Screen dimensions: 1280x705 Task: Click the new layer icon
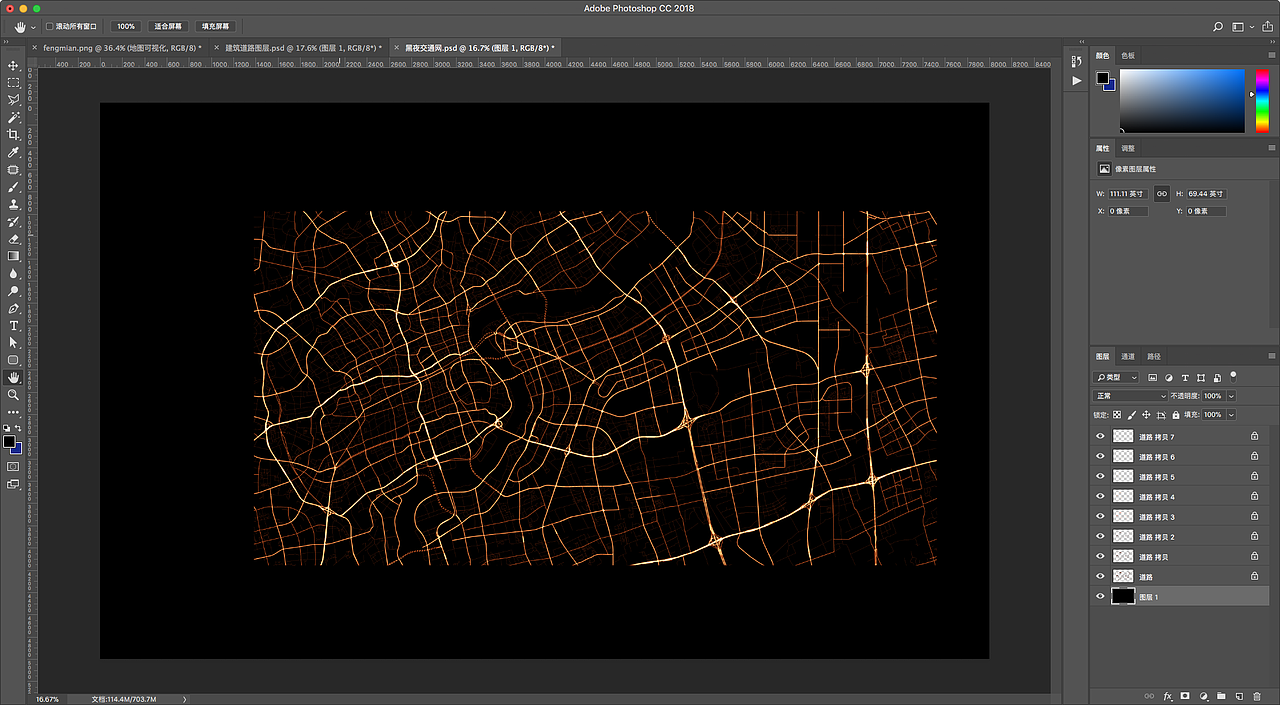point(1239,696)
